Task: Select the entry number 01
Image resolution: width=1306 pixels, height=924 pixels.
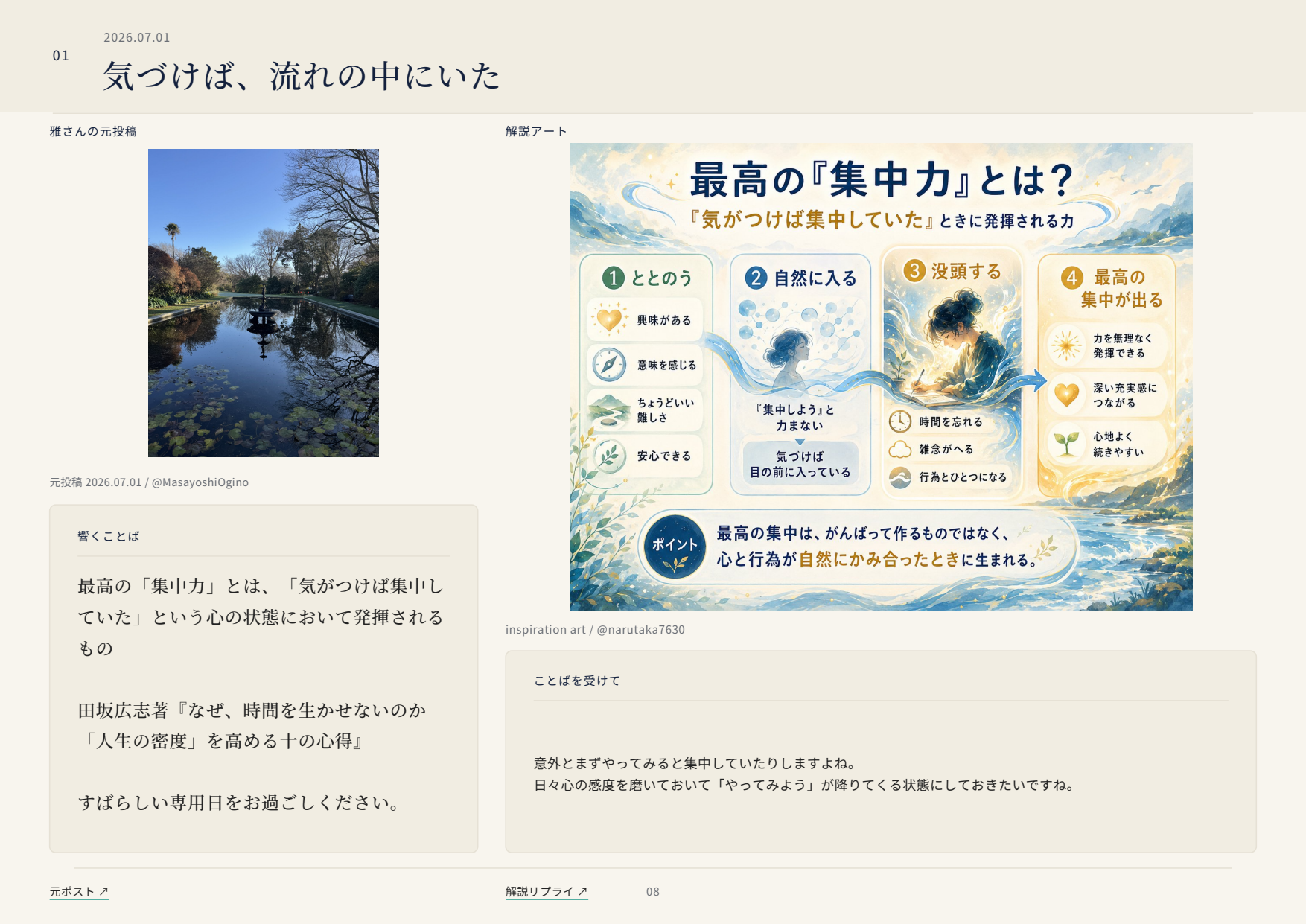Action: click(61, 56)
